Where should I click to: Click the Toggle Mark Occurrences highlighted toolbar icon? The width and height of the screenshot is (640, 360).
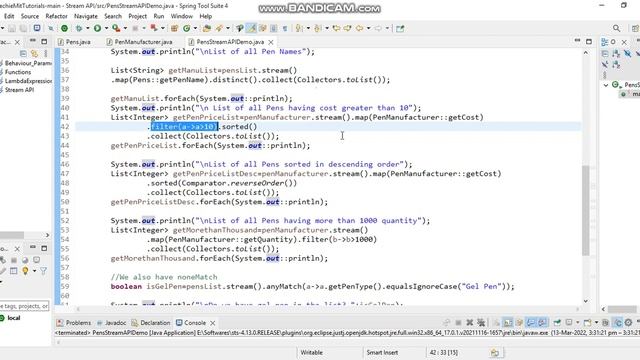click(x=251, y=28)
